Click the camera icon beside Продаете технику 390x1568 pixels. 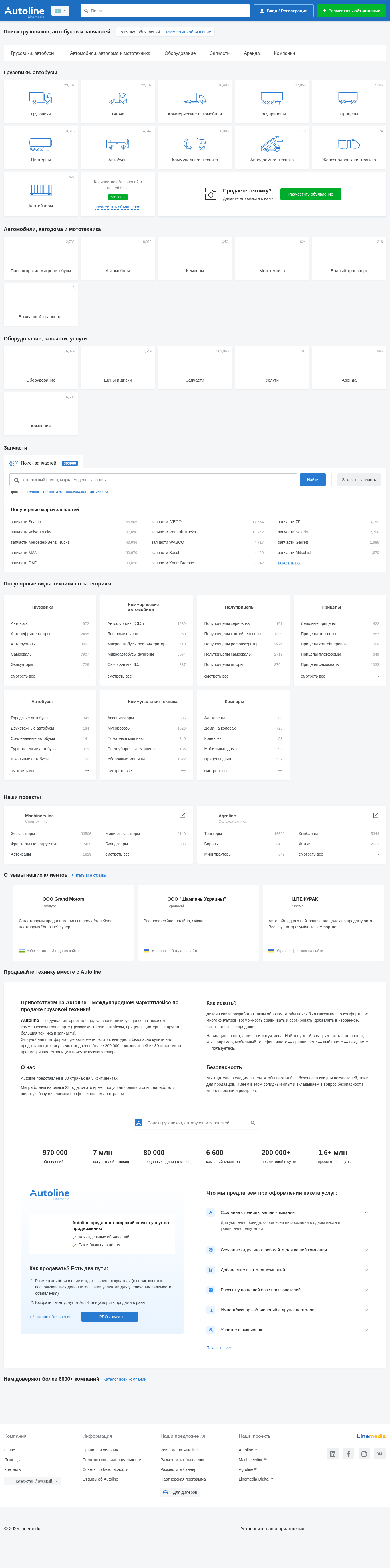coord(210,194)
